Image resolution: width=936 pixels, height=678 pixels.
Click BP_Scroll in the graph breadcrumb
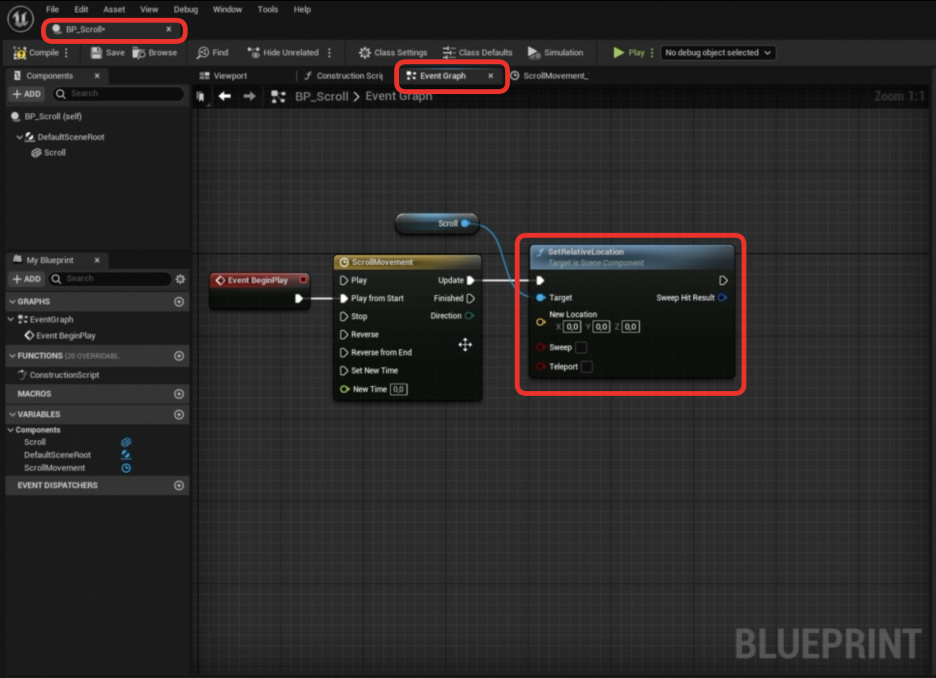tap(321, 96)
